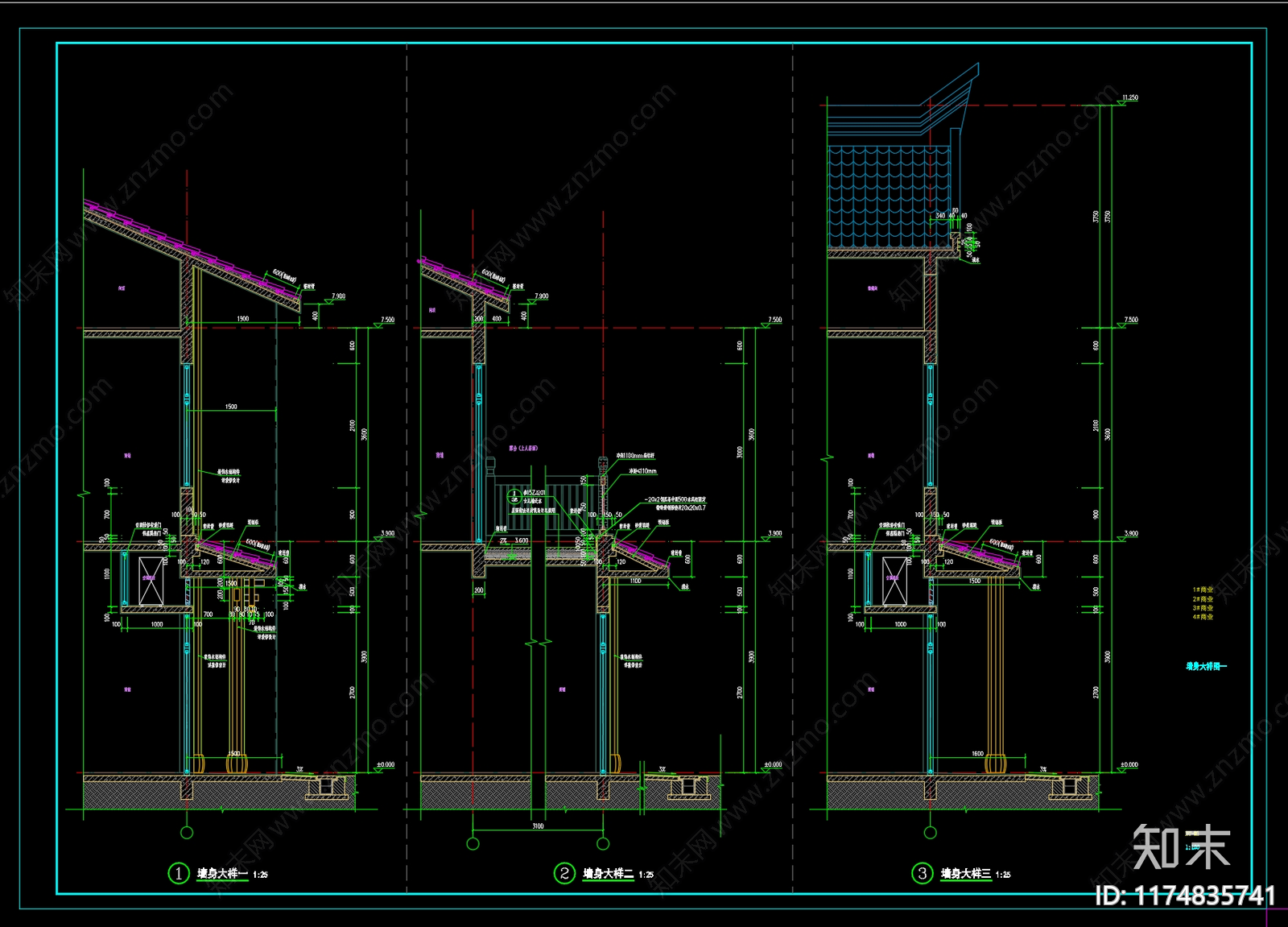
Task: Select the 4#商业 text line
Action: coord(1203,617)
